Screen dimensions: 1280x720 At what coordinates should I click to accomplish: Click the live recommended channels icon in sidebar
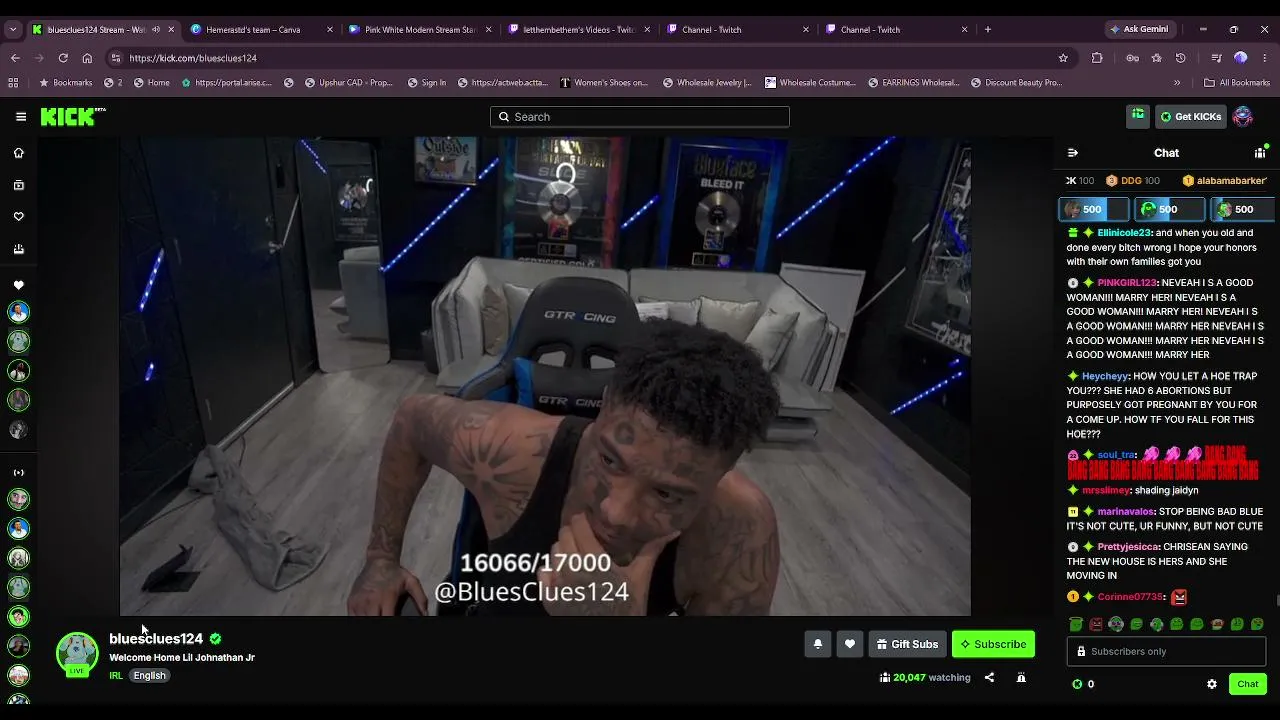coord(18,473)
